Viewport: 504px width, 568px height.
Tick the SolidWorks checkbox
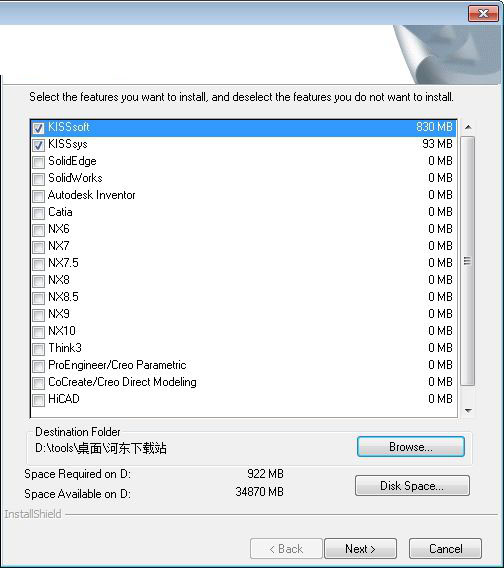[38, 179]
